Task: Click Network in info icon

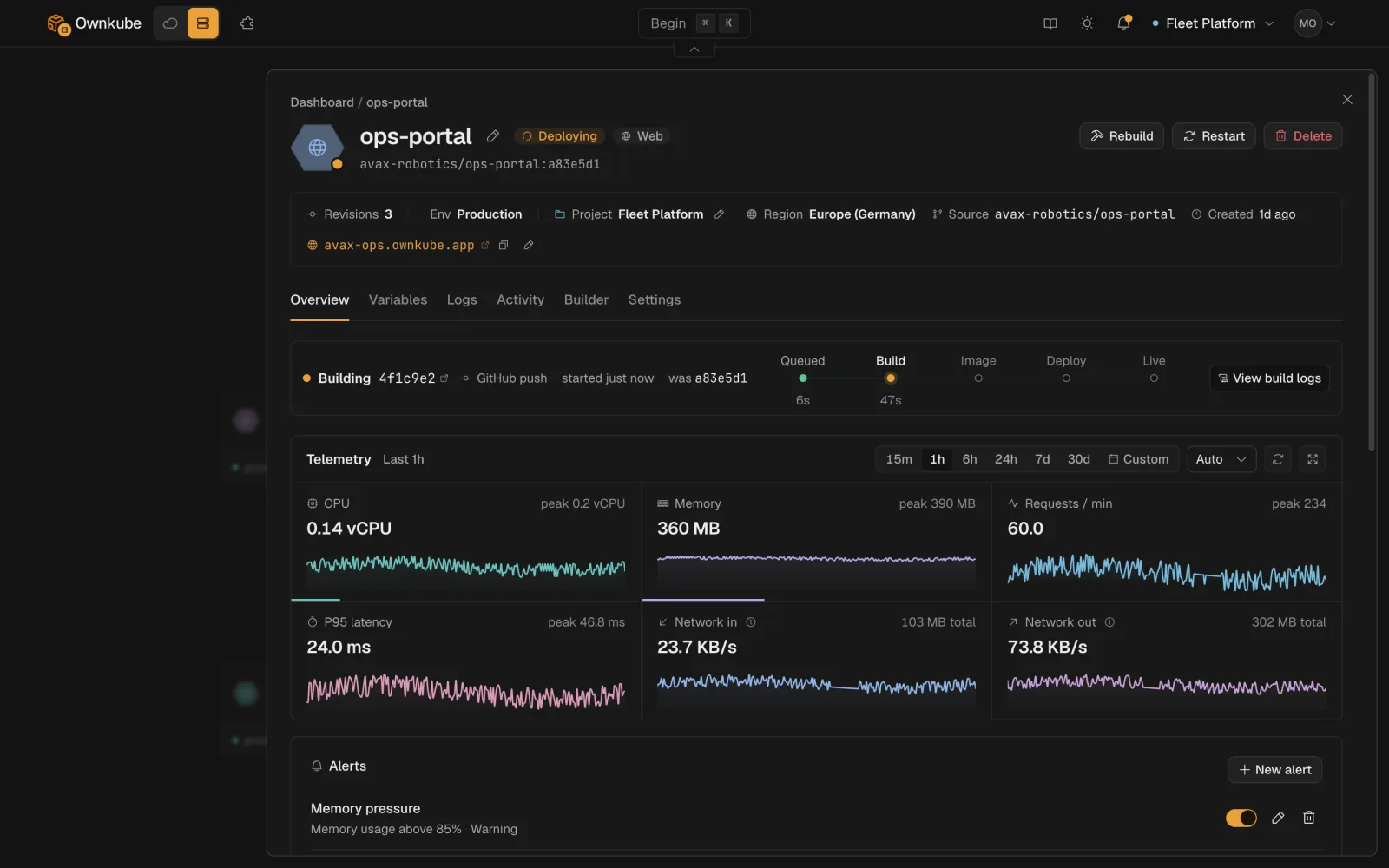Action: click(751, 622)
